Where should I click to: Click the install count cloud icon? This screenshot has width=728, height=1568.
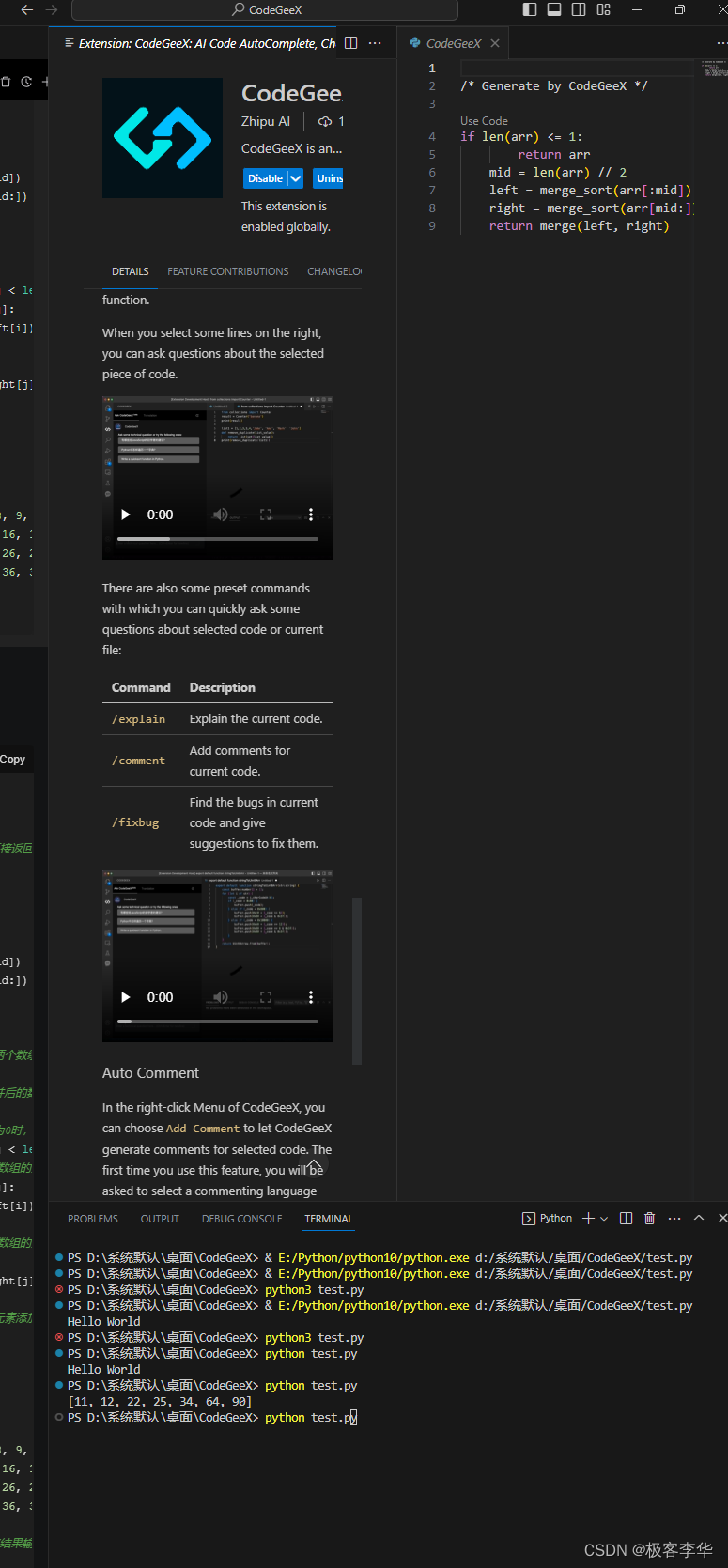pyautogui.click(x=325, y=121)
